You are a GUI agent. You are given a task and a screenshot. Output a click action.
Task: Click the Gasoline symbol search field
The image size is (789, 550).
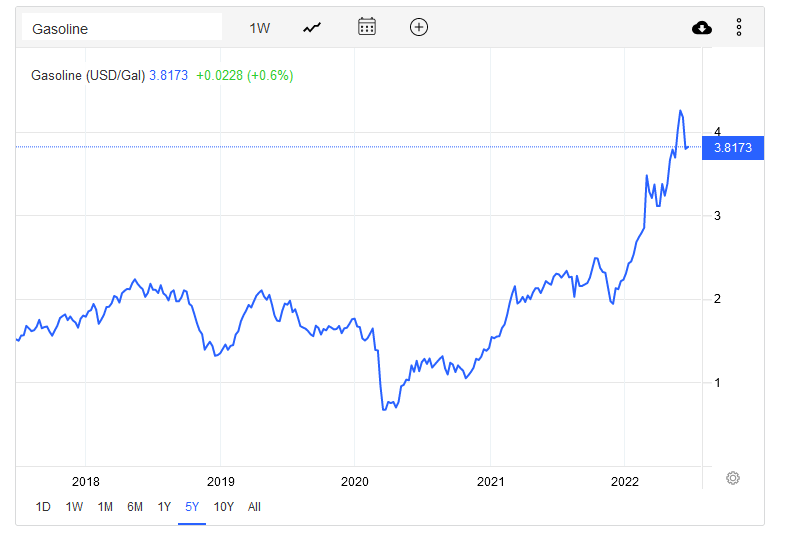[122, 27]
